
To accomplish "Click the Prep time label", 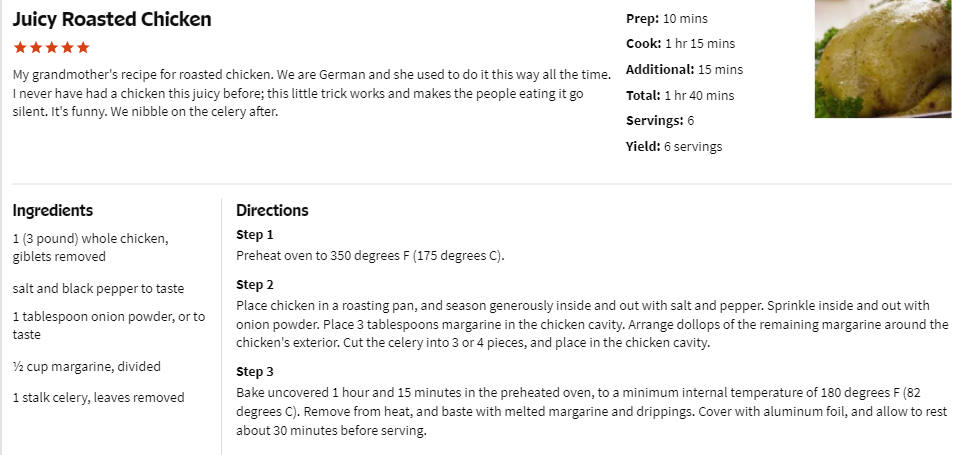I will (642, 18).
